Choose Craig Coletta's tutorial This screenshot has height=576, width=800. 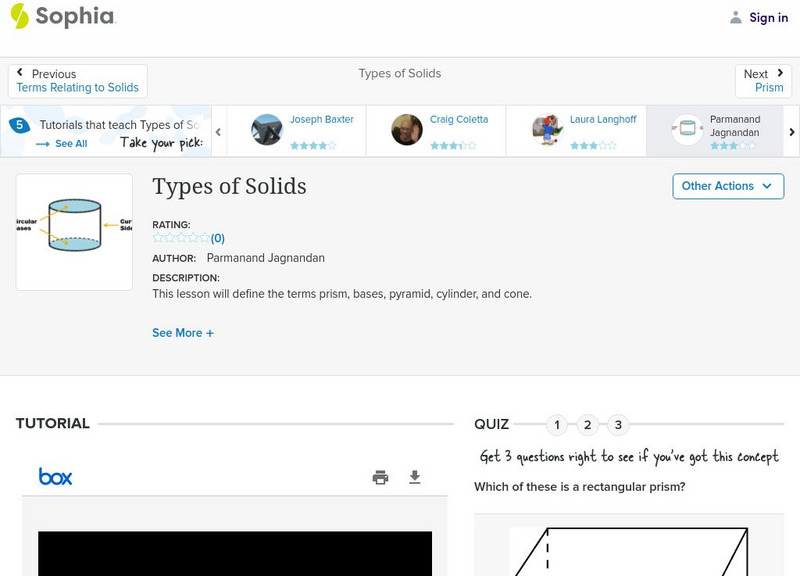pos(407,130)
